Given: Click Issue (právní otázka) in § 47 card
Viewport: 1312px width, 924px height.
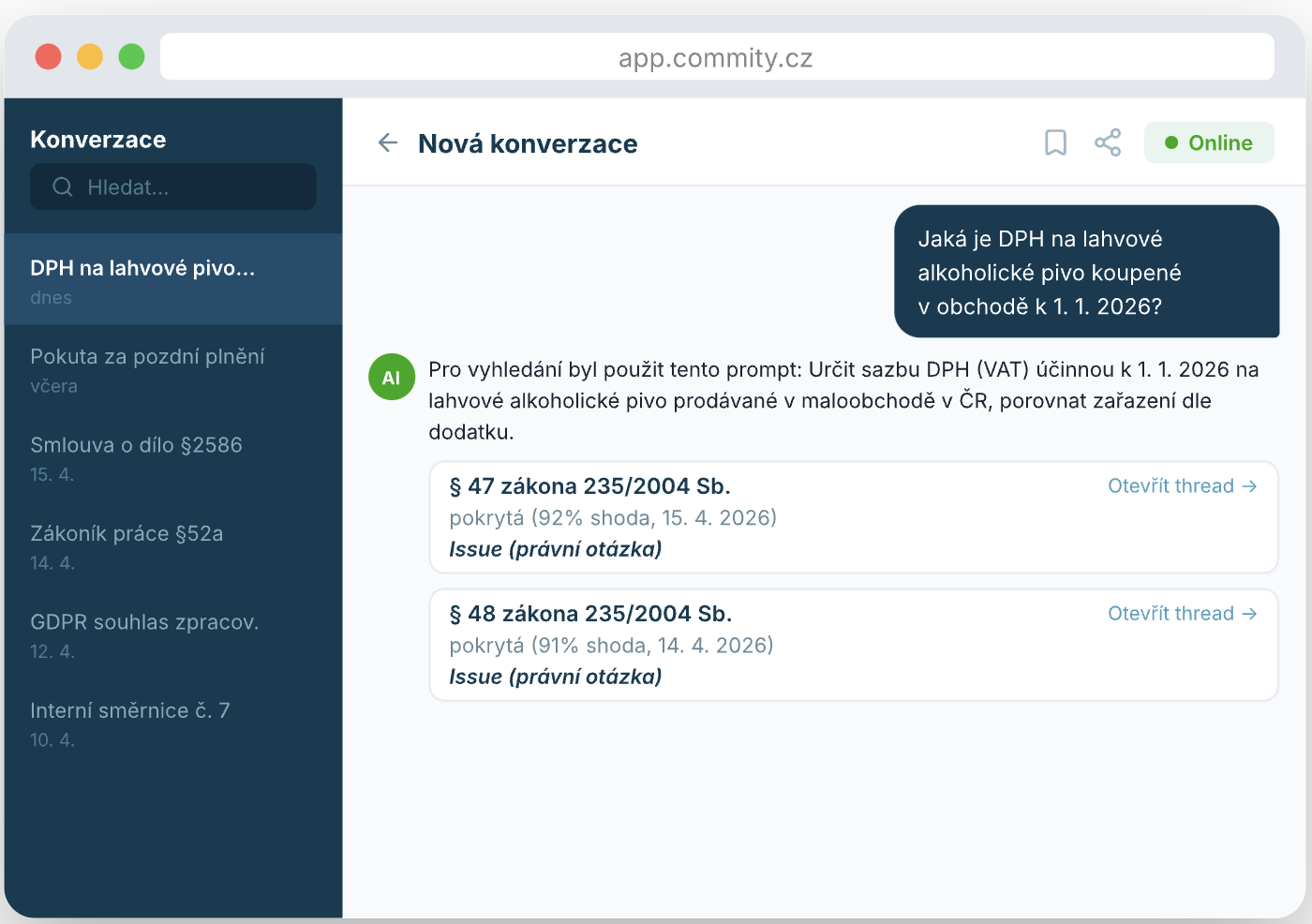Looking at the screenshot, I should (x=556, y=549).
